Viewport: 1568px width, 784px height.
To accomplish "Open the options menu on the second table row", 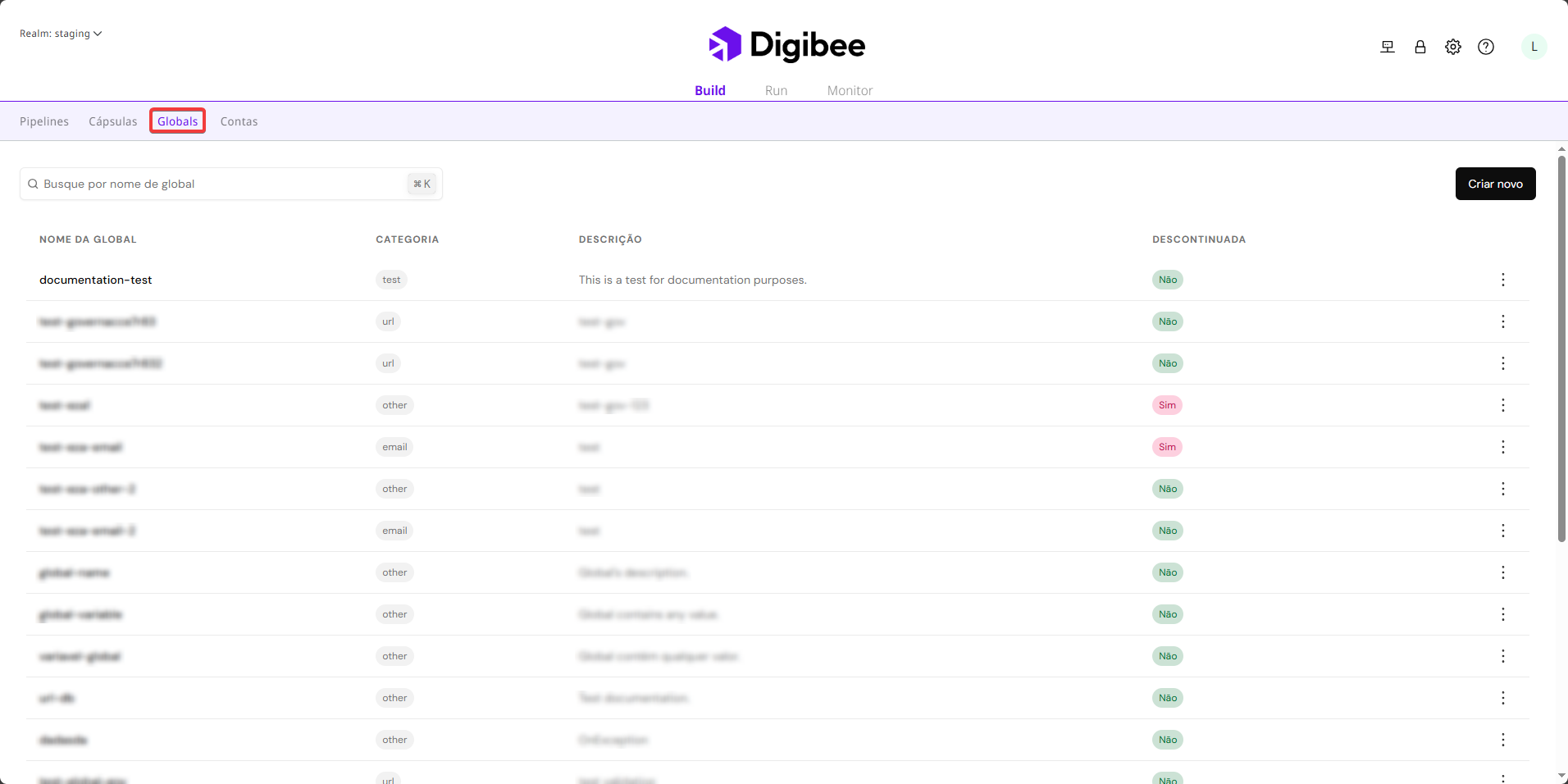I will click(1502, 321).
